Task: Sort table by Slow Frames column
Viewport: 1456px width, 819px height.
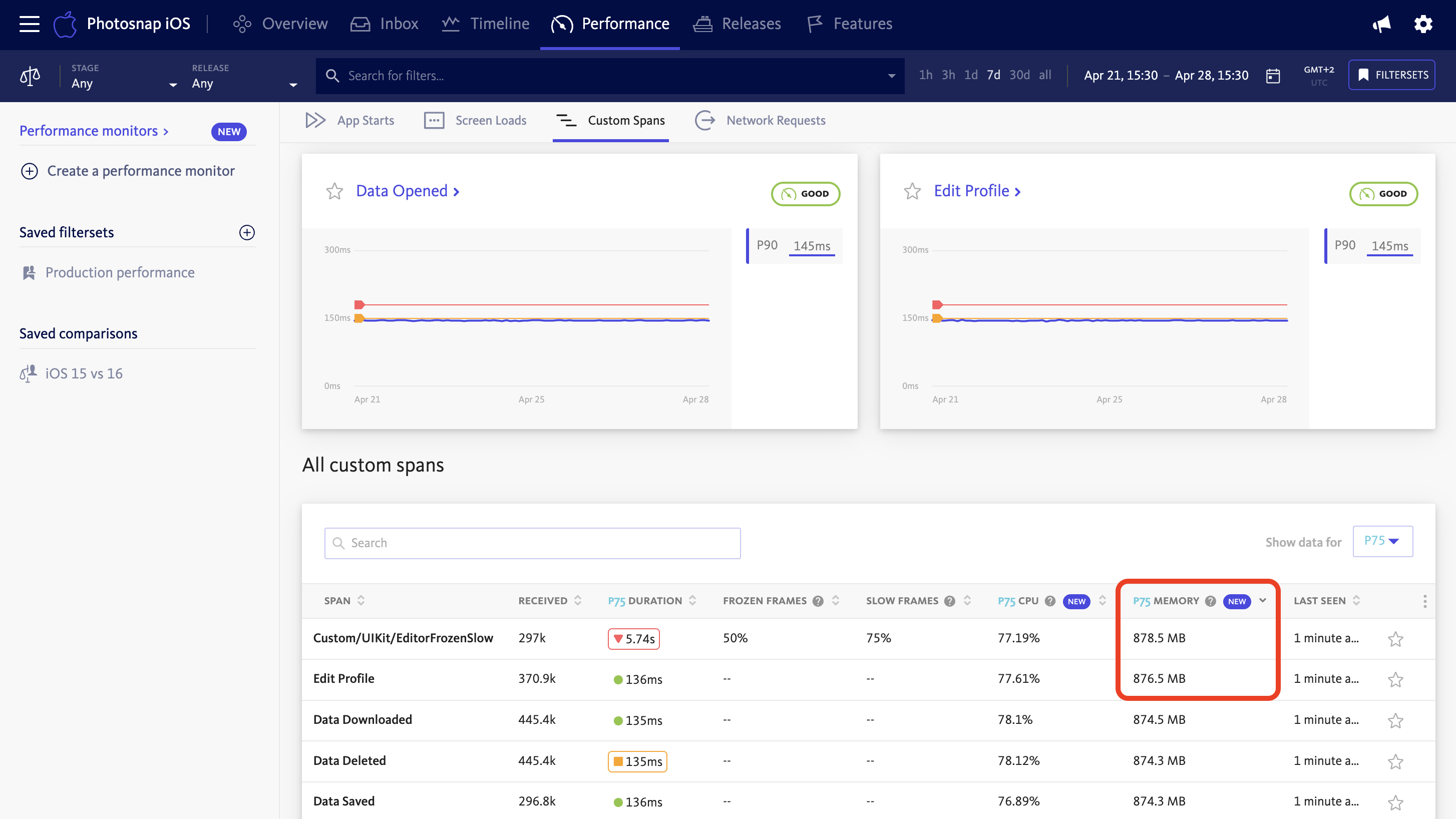Action: tap(967, 600)
